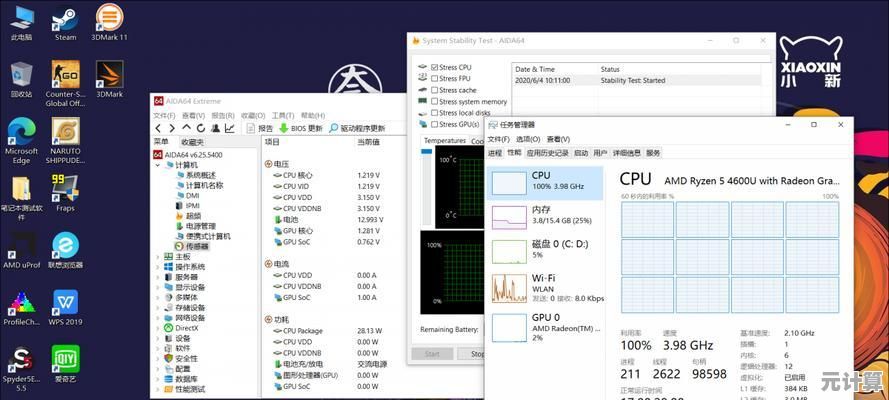The width and height of the screenshot is (889, 400).
Task: Switch to the 启动 tab in Task Manager
Action: tap(580, 153)
